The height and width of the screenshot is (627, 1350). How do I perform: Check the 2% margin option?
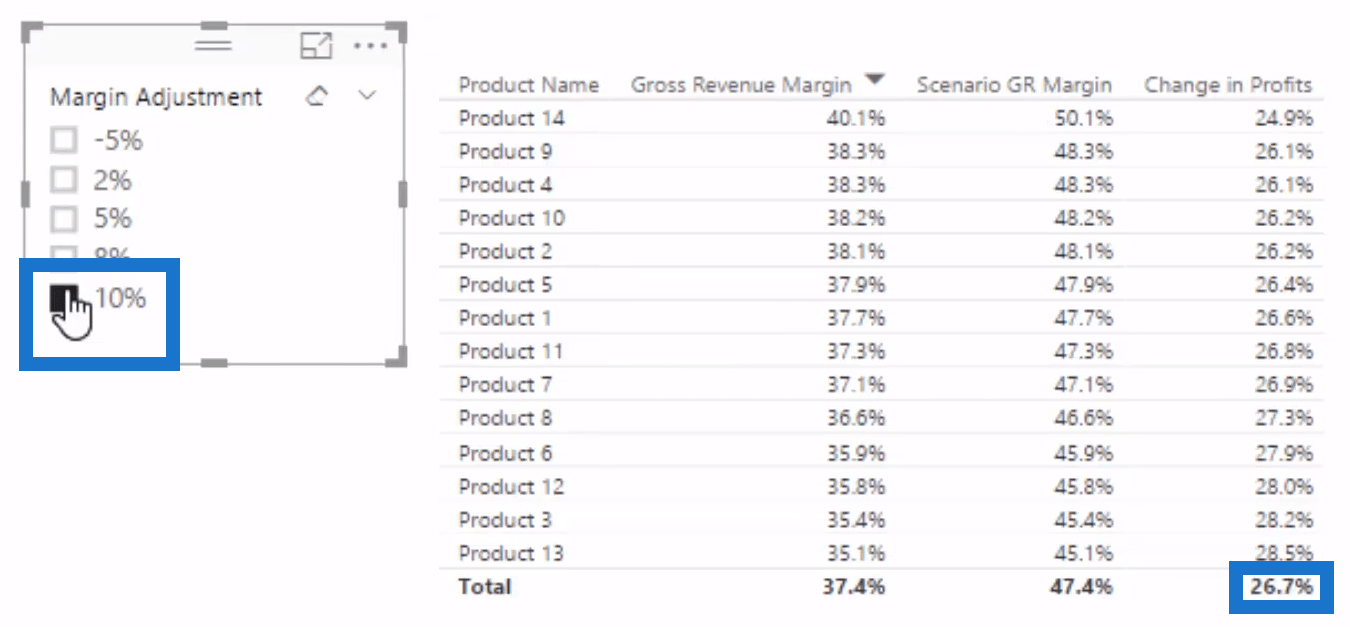pos(64,180)
